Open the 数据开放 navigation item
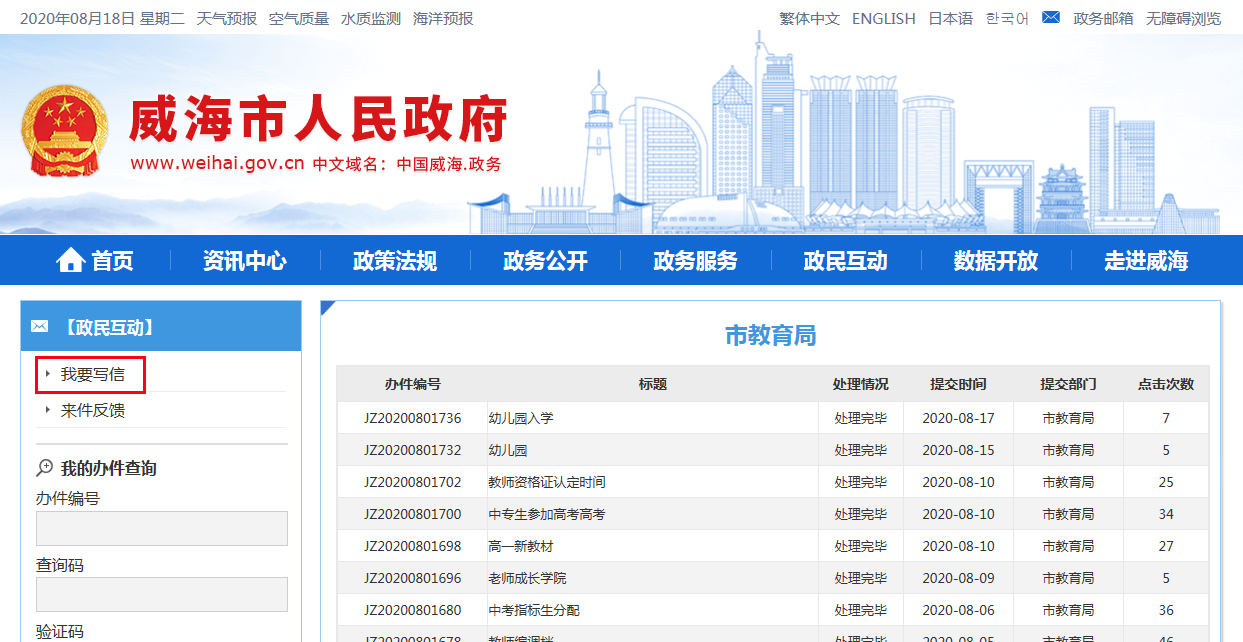This screenshot has width=1243, height=642. click(x=995, y=261)
